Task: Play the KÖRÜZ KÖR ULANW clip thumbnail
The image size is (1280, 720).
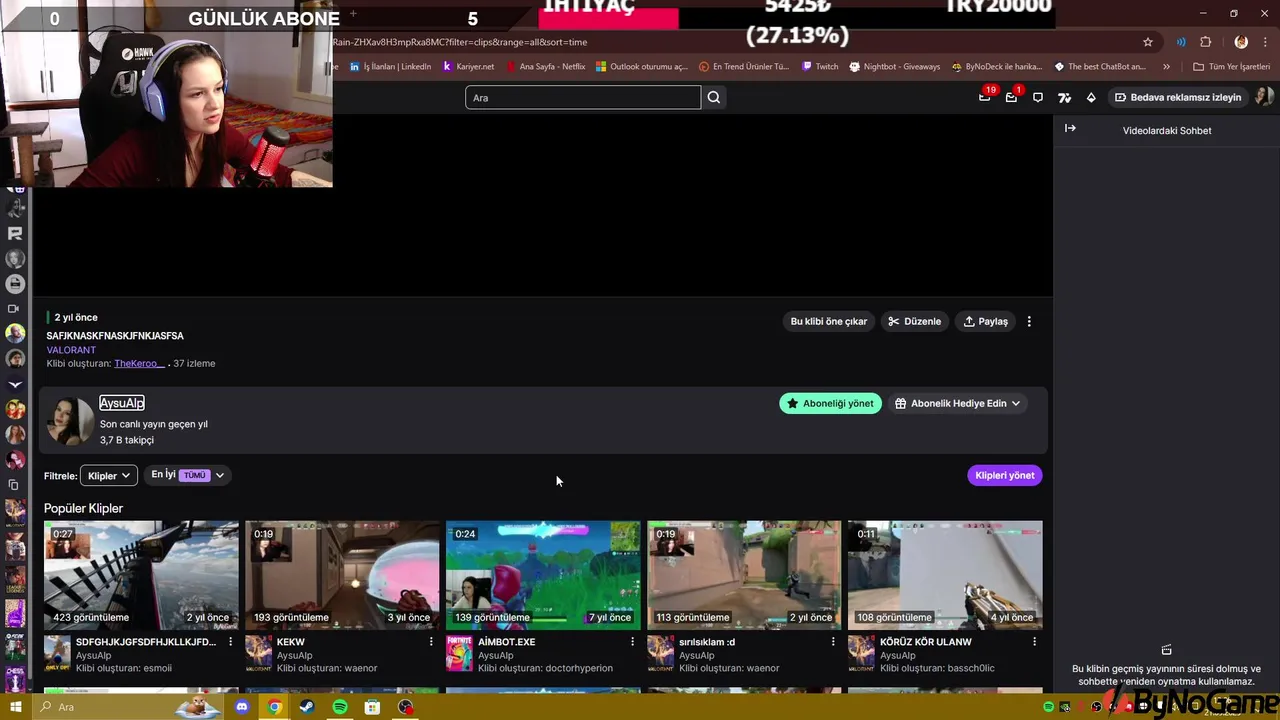Action: point(945,575)
